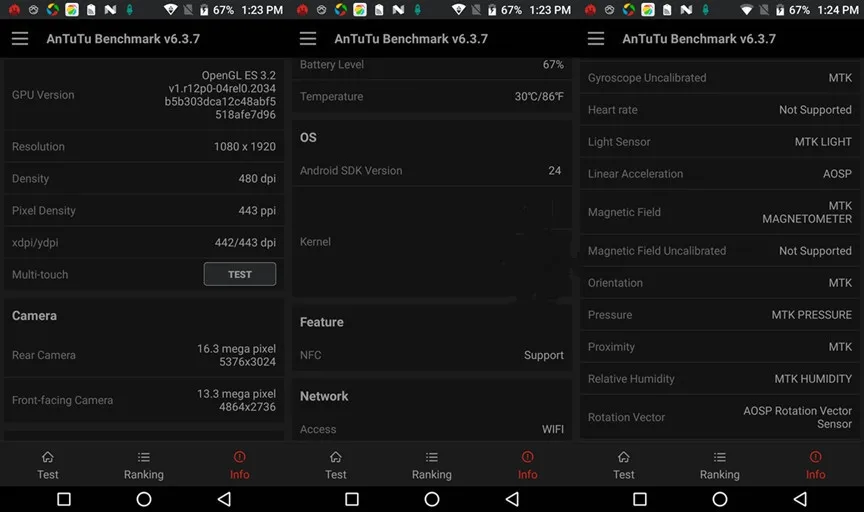Select Heart rate row showing Not Supported
This screenshot has height=512, width=864.
pyautogui.click(x=720, y=110)
